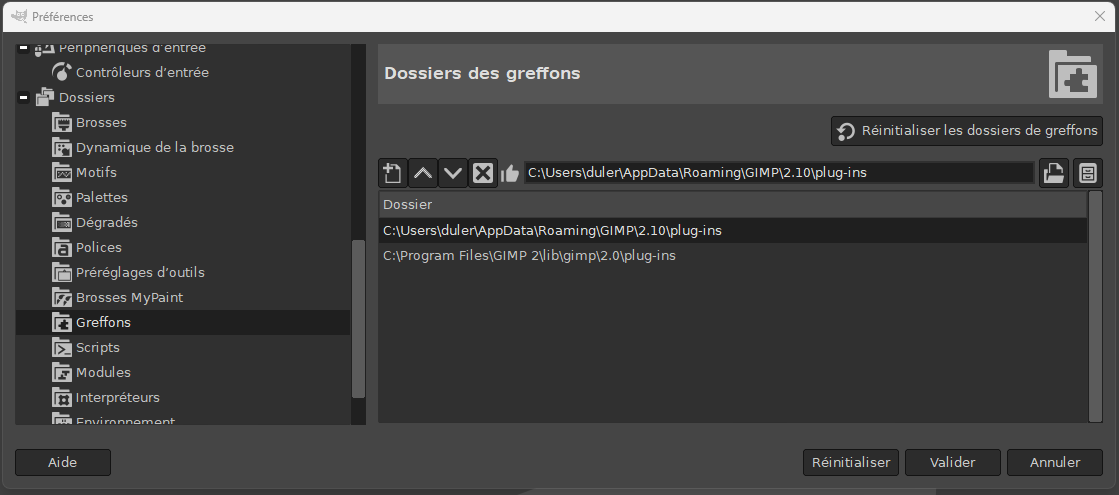Open Interpréteurs folder settings

coord(118,397)
